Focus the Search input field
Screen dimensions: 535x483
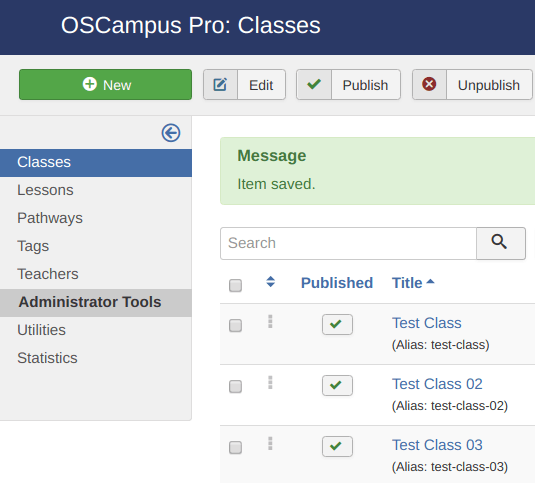(348, 244)
